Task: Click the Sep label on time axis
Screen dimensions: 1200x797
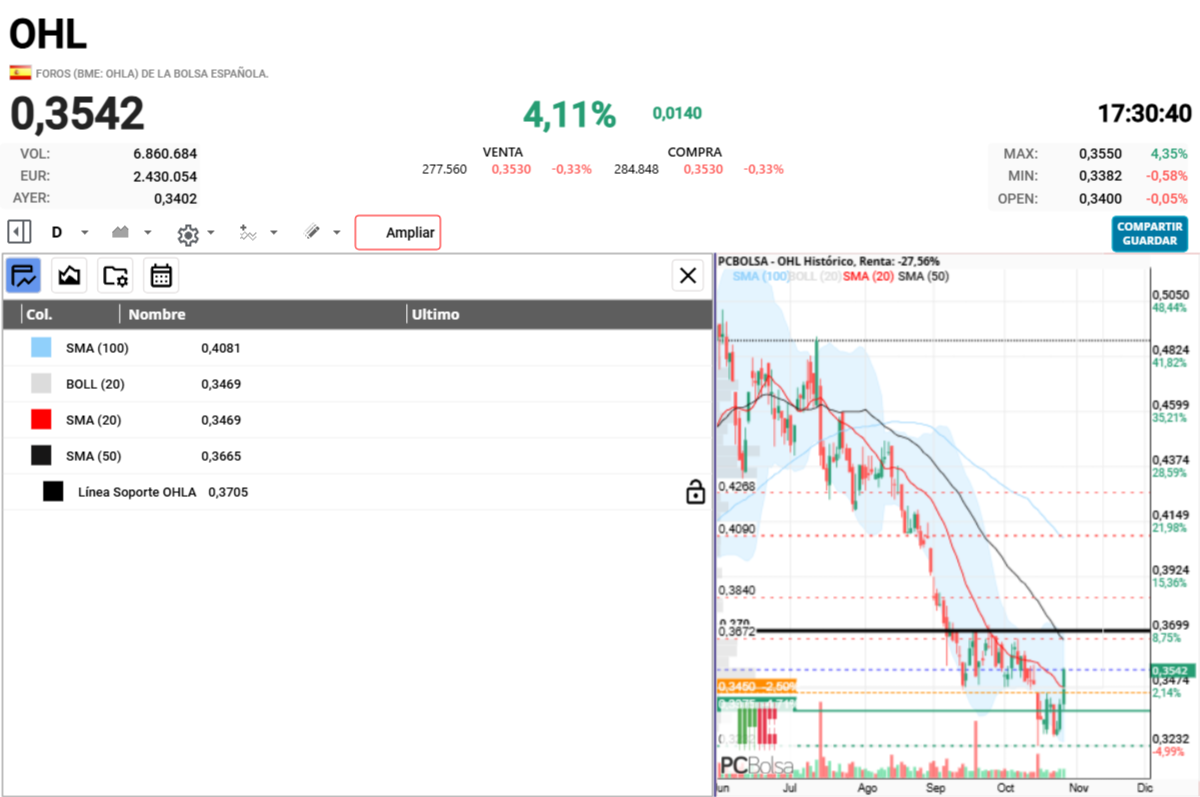Action: tap(936, 788)
